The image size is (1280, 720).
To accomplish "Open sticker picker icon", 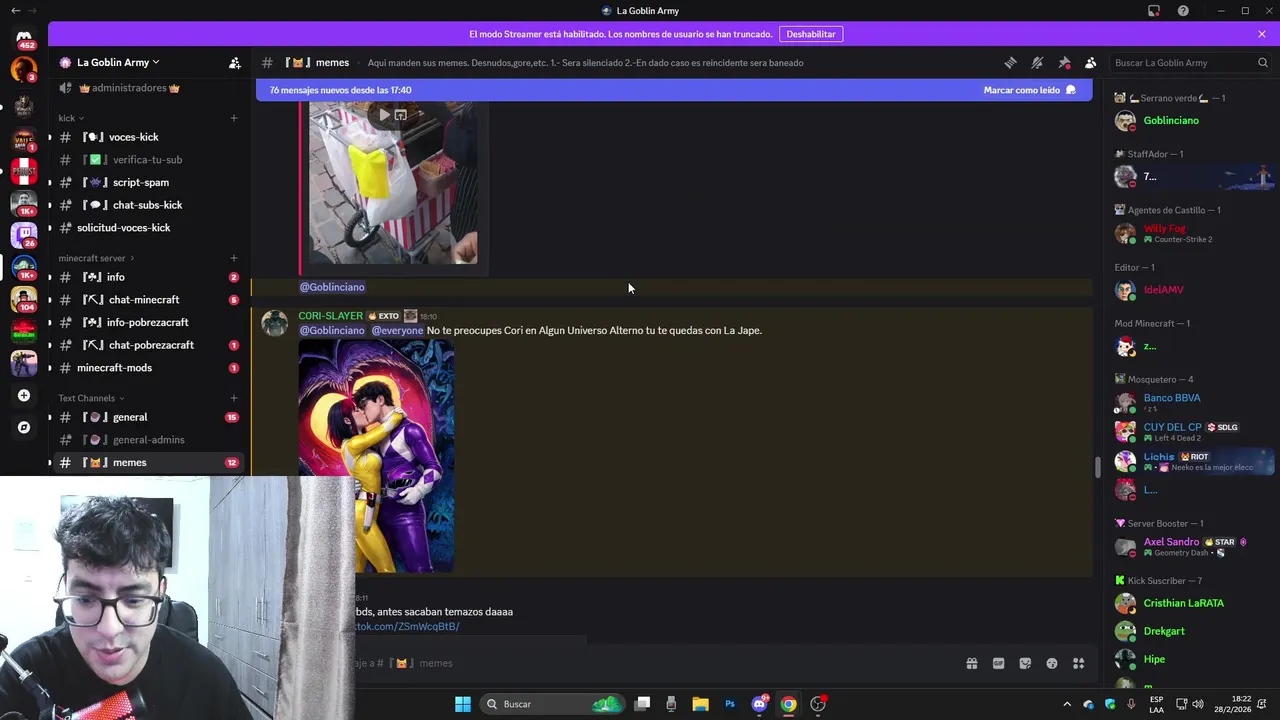I will [x=1025, y=663].
